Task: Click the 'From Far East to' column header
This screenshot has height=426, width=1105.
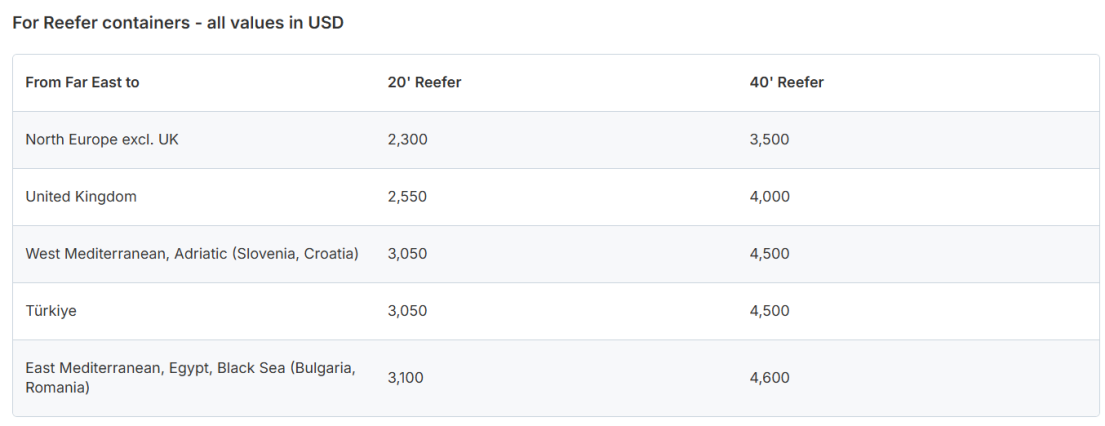Action: coord(82,83)
